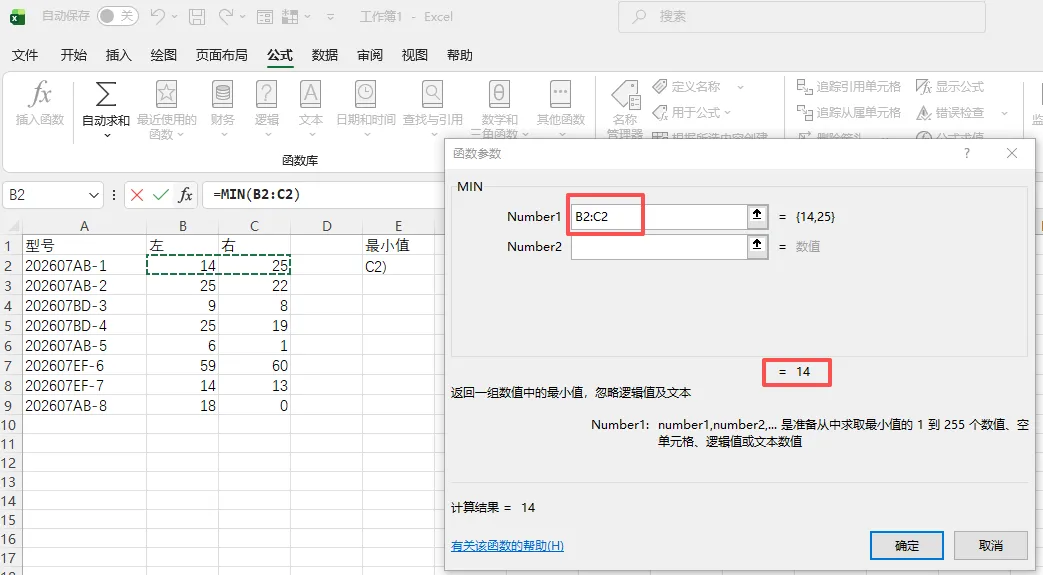Viewport: 1043px width, 575px height.
Task: Open the Financial (财务) functions icon
Action: pyautogui.click(x=223, y=94)
